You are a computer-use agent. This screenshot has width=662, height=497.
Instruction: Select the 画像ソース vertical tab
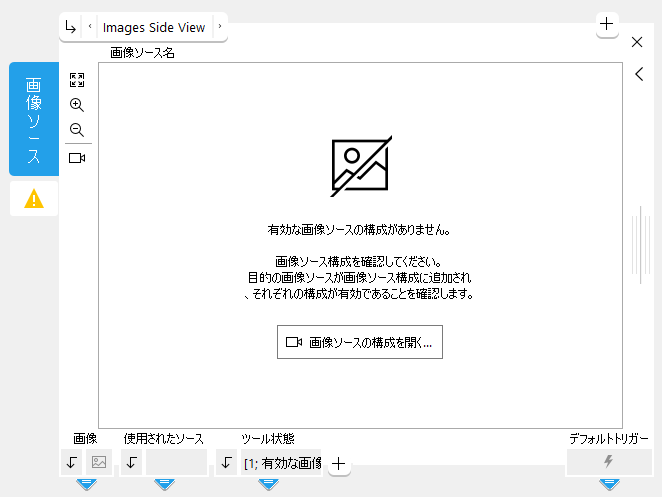(34, 119)
